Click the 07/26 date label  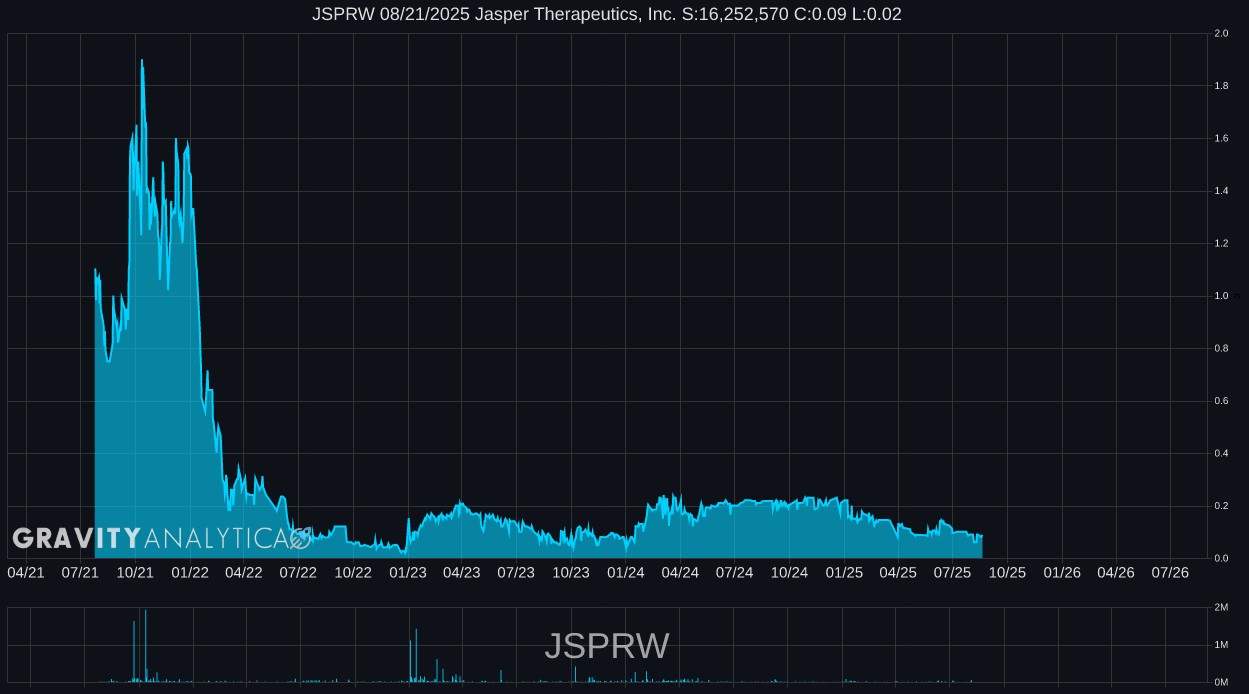[x=1170, y=572]
